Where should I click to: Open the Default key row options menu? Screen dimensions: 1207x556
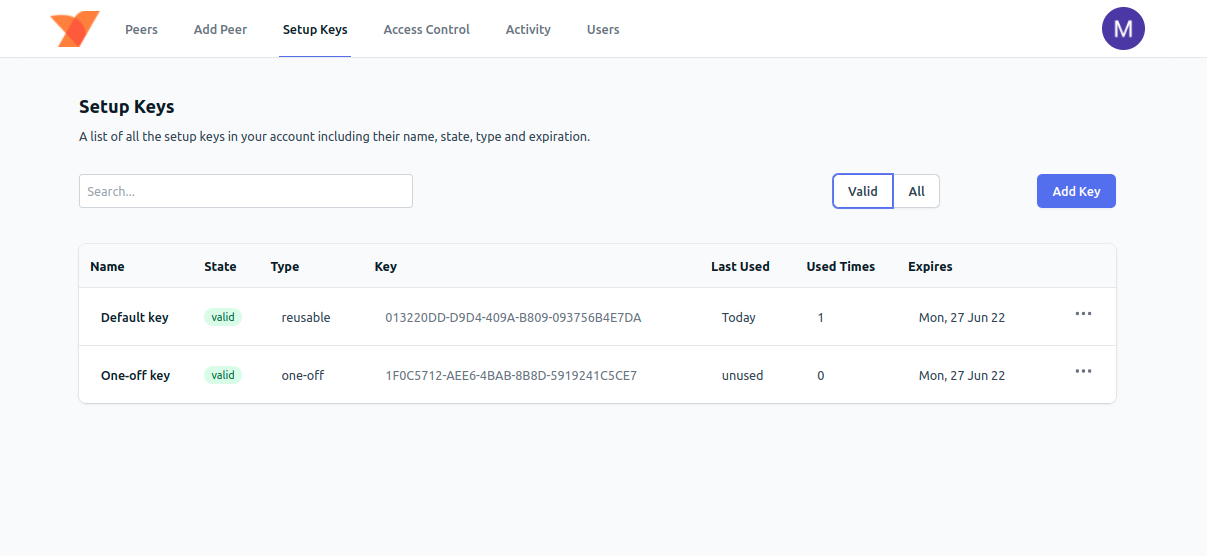tap(1083, 314)
